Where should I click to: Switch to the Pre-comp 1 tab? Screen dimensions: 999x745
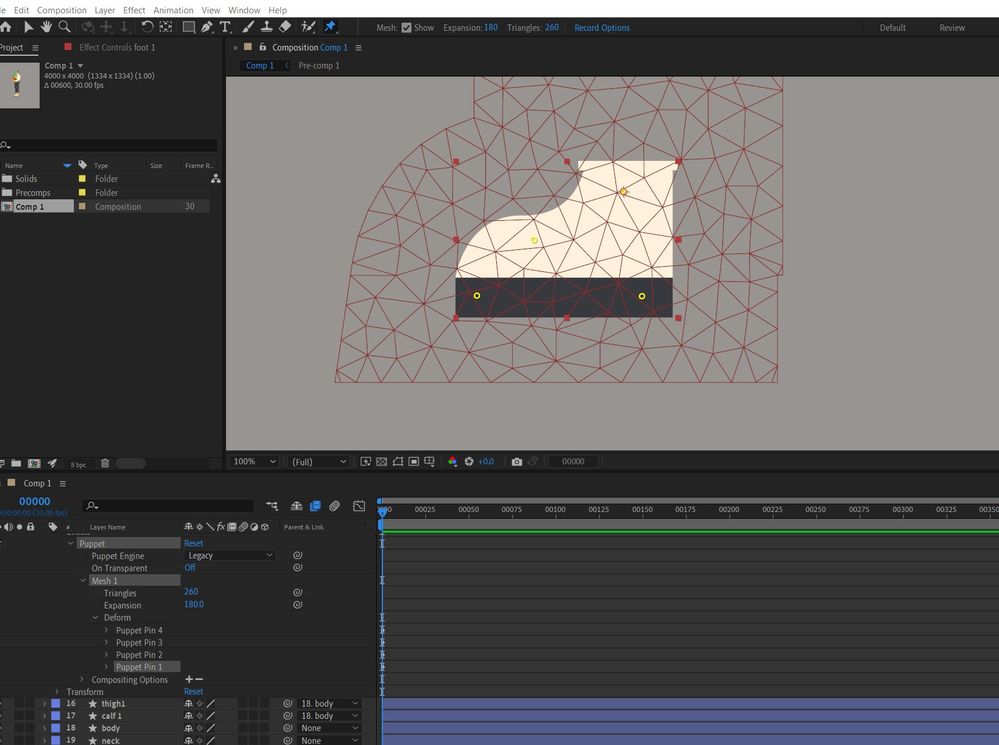(319, 66)
